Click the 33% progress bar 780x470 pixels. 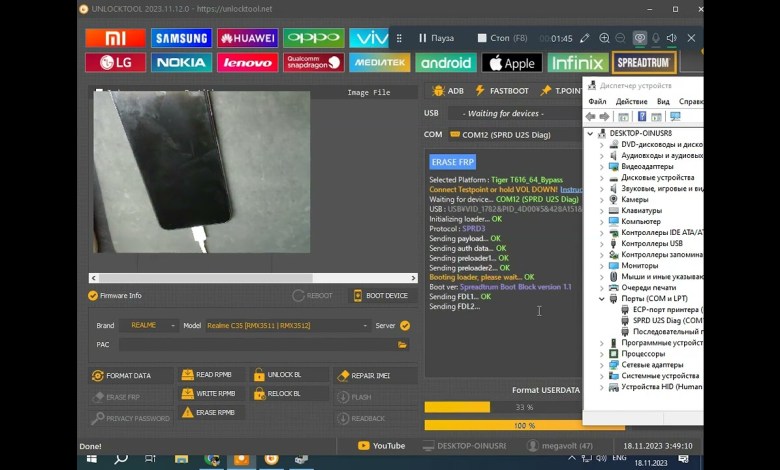[x=503, y=407]
